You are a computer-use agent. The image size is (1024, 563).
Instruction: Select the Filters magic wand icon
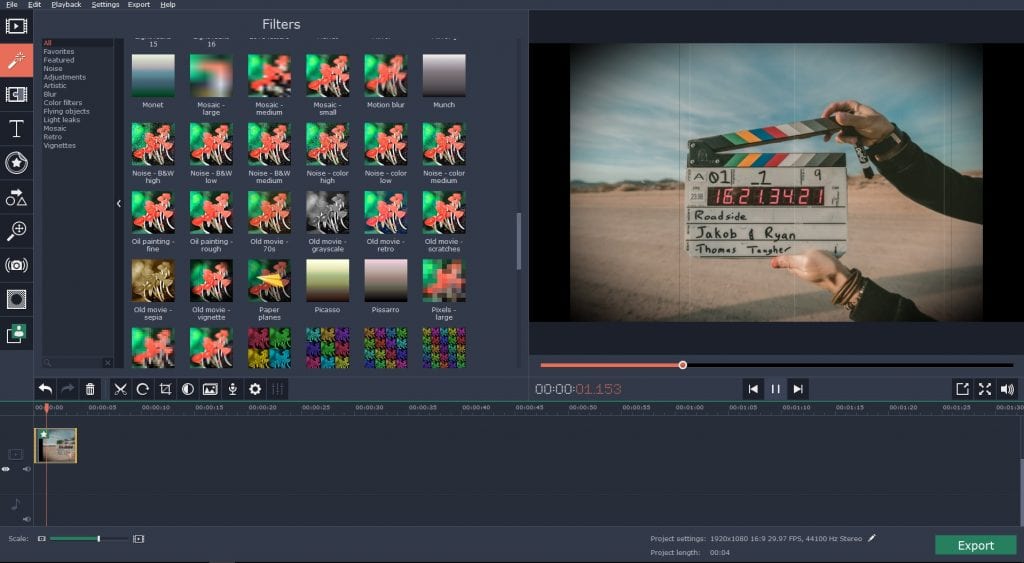coord(16,60)
